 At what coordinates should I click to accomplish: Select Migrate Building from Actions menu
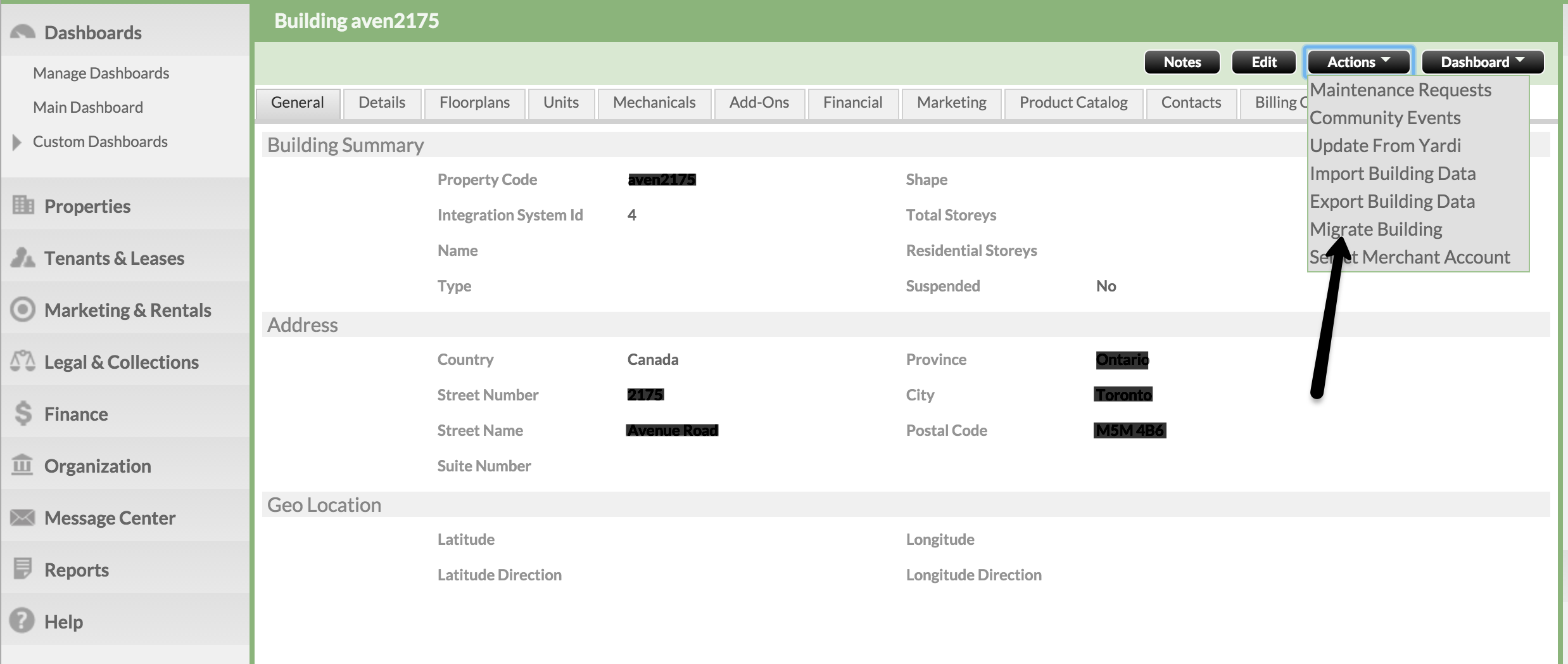coord(1375,229)
